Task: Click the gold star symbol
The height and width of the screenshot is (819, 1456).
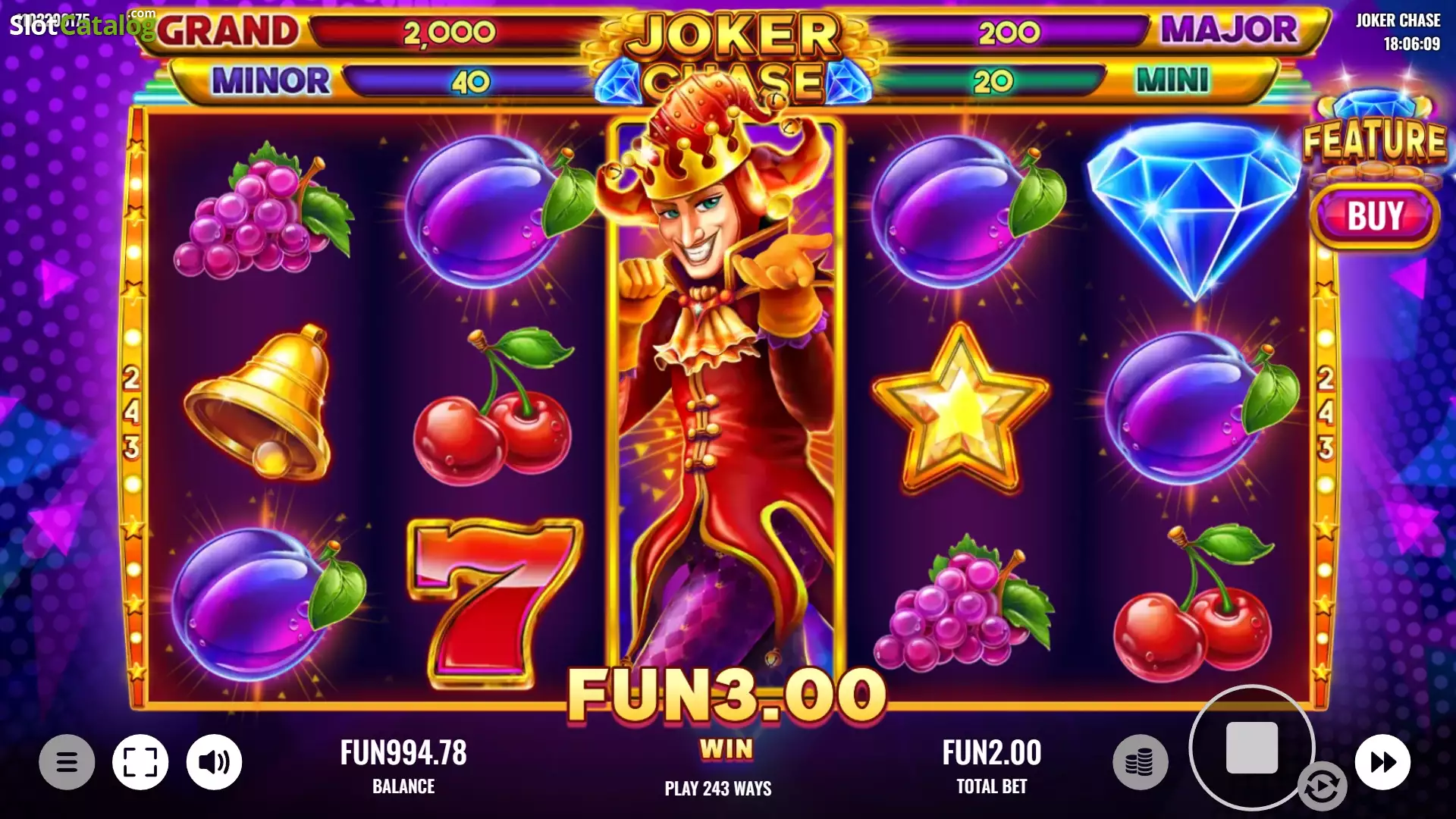Action: click(x=961, y=409)
